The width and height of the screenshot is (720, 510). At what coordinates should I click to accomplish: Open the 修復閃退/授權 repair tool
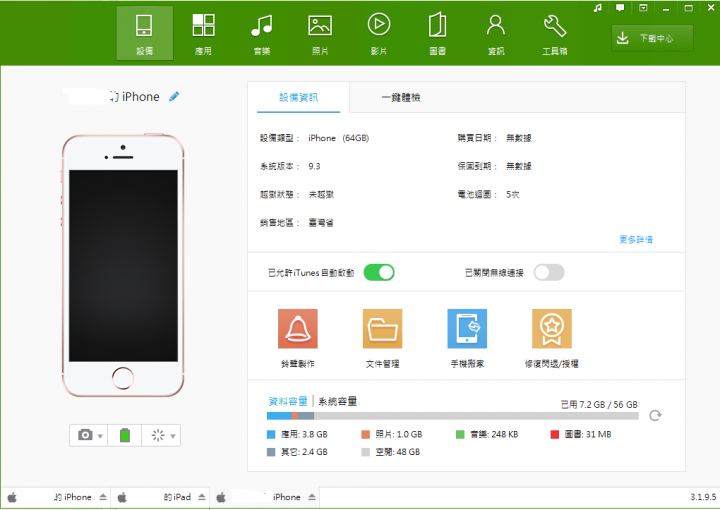551,339
